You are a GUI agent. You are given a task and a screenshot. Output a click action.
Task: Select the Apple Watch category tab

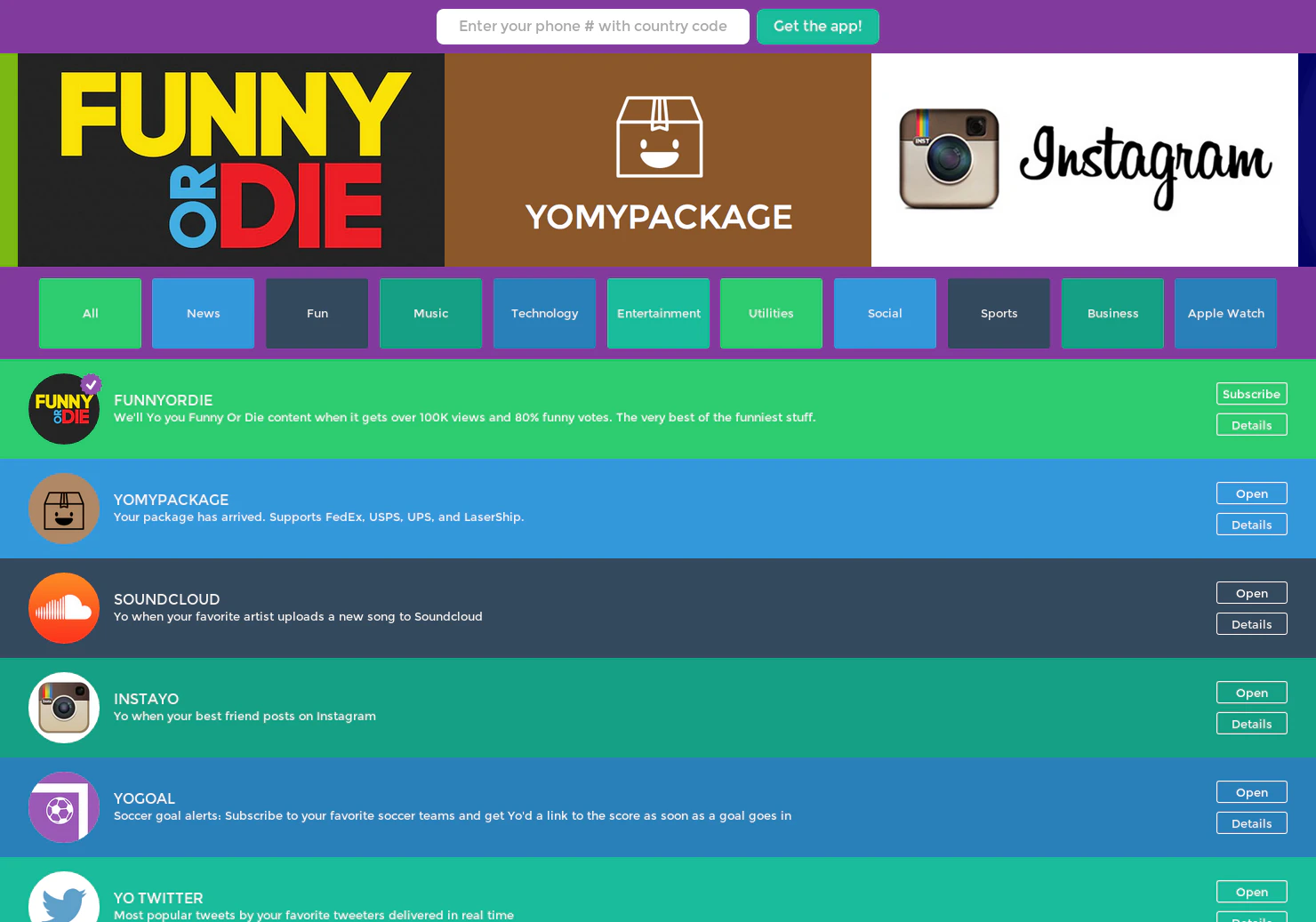point(1226,313)
